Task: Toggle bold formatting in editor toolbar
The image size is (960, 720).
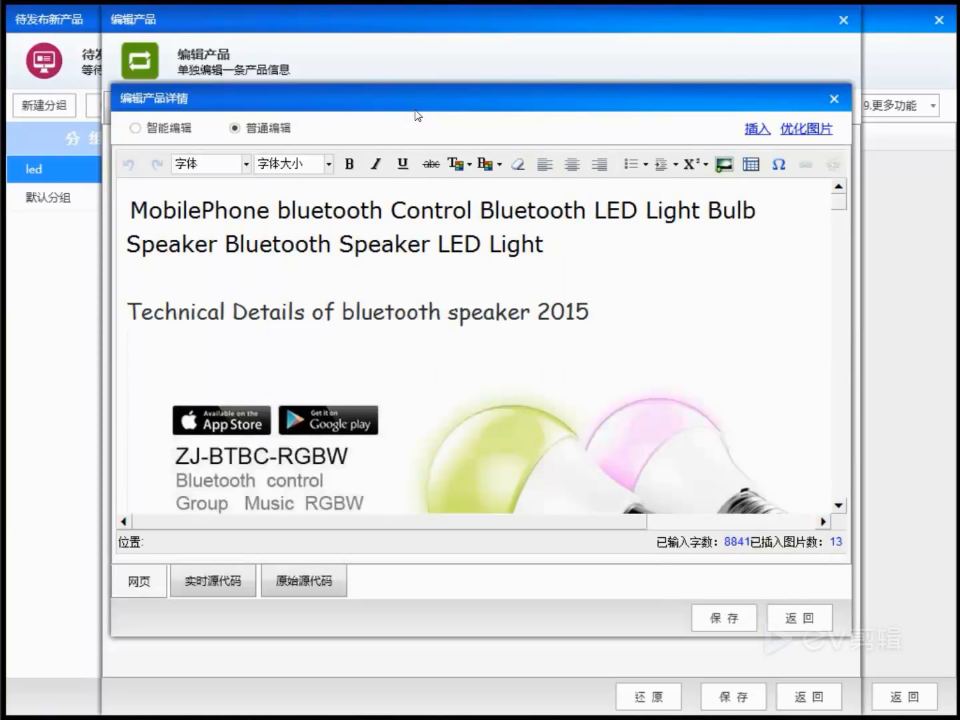Action: [x=349, y=164]
